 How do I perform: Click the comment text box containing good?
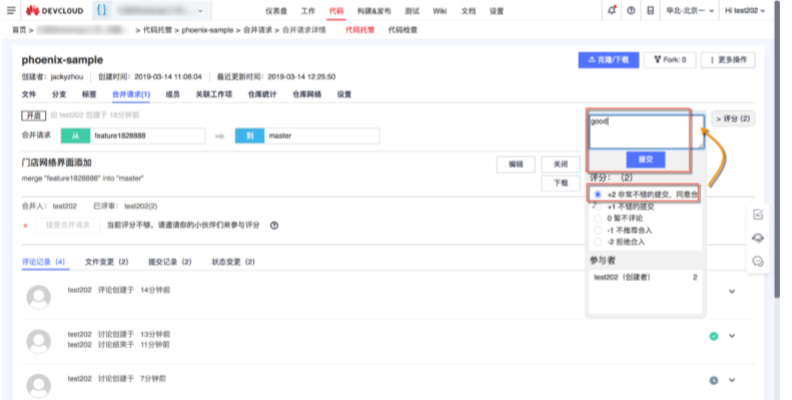[x=647, y=132]
